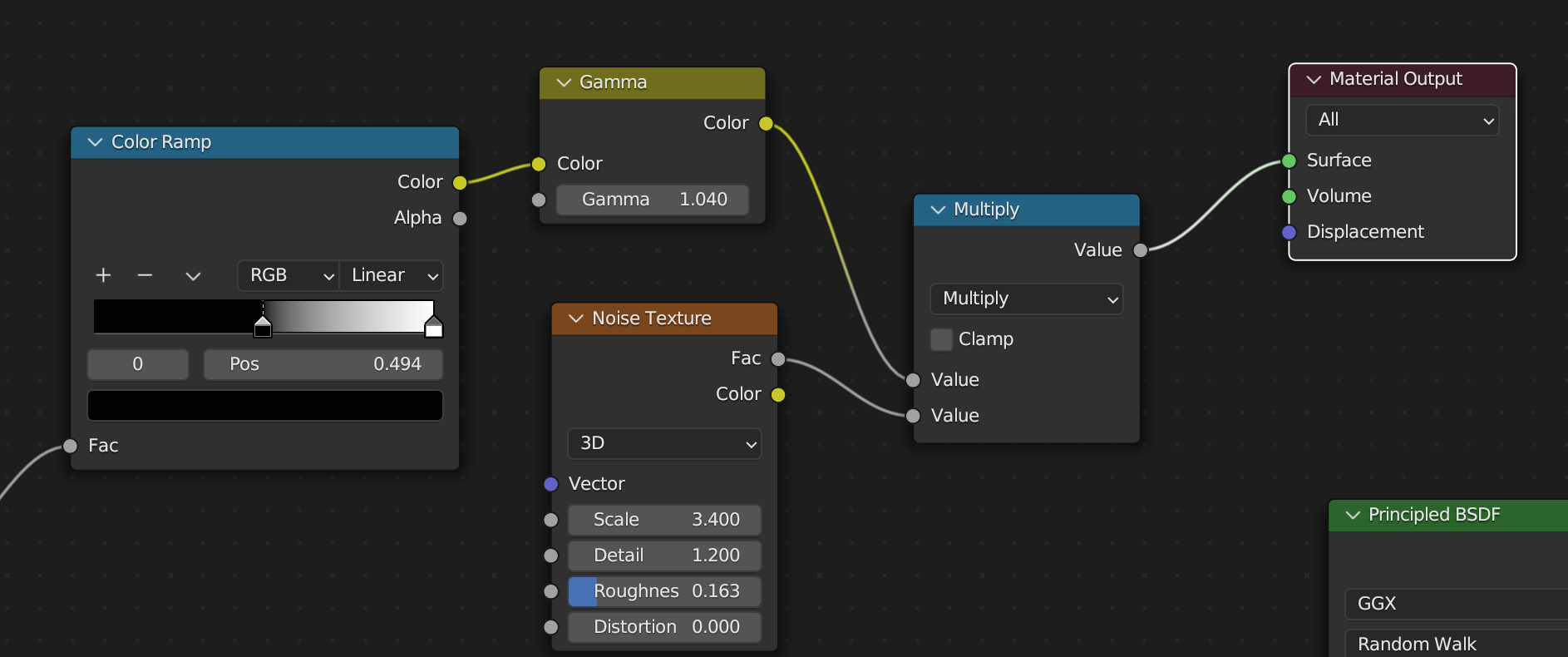Open the 3D dimensions dropdown
The image size is (1568, 657).
click(x=664, y=443)
